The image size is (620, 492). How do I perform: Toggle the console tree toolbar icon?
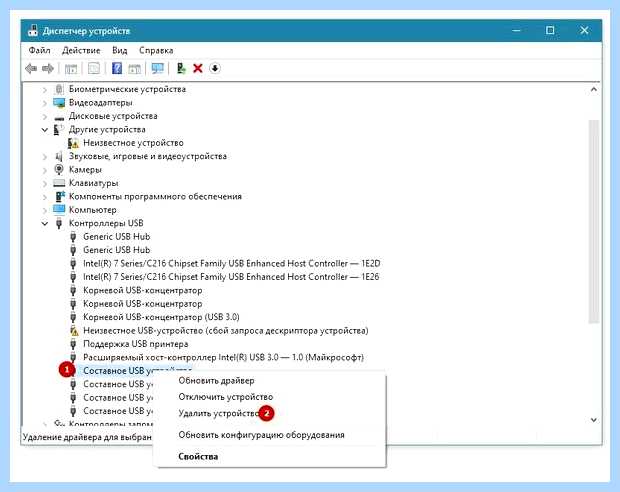pyautogui.click(x=71, y=68)
